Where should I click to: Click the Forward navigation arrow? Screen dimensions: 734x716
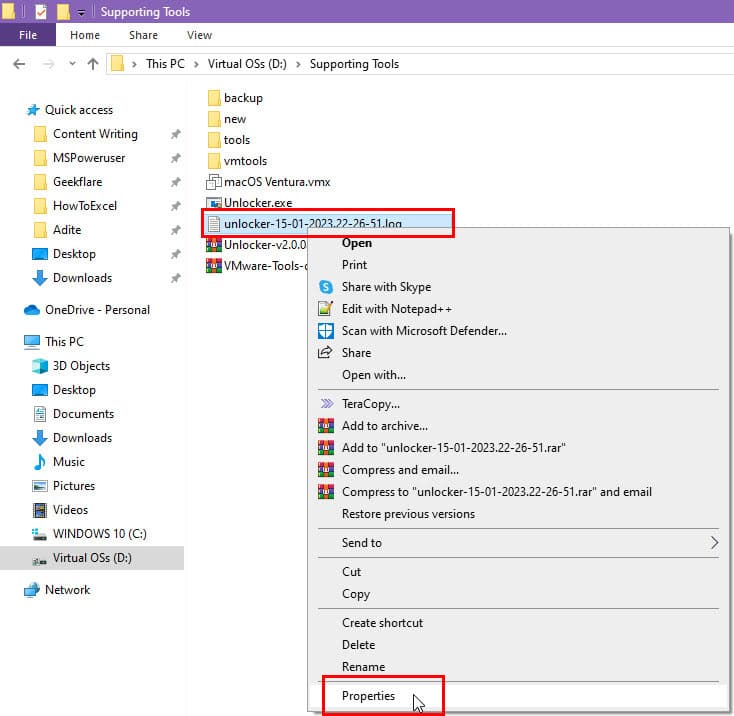point(48,64)
